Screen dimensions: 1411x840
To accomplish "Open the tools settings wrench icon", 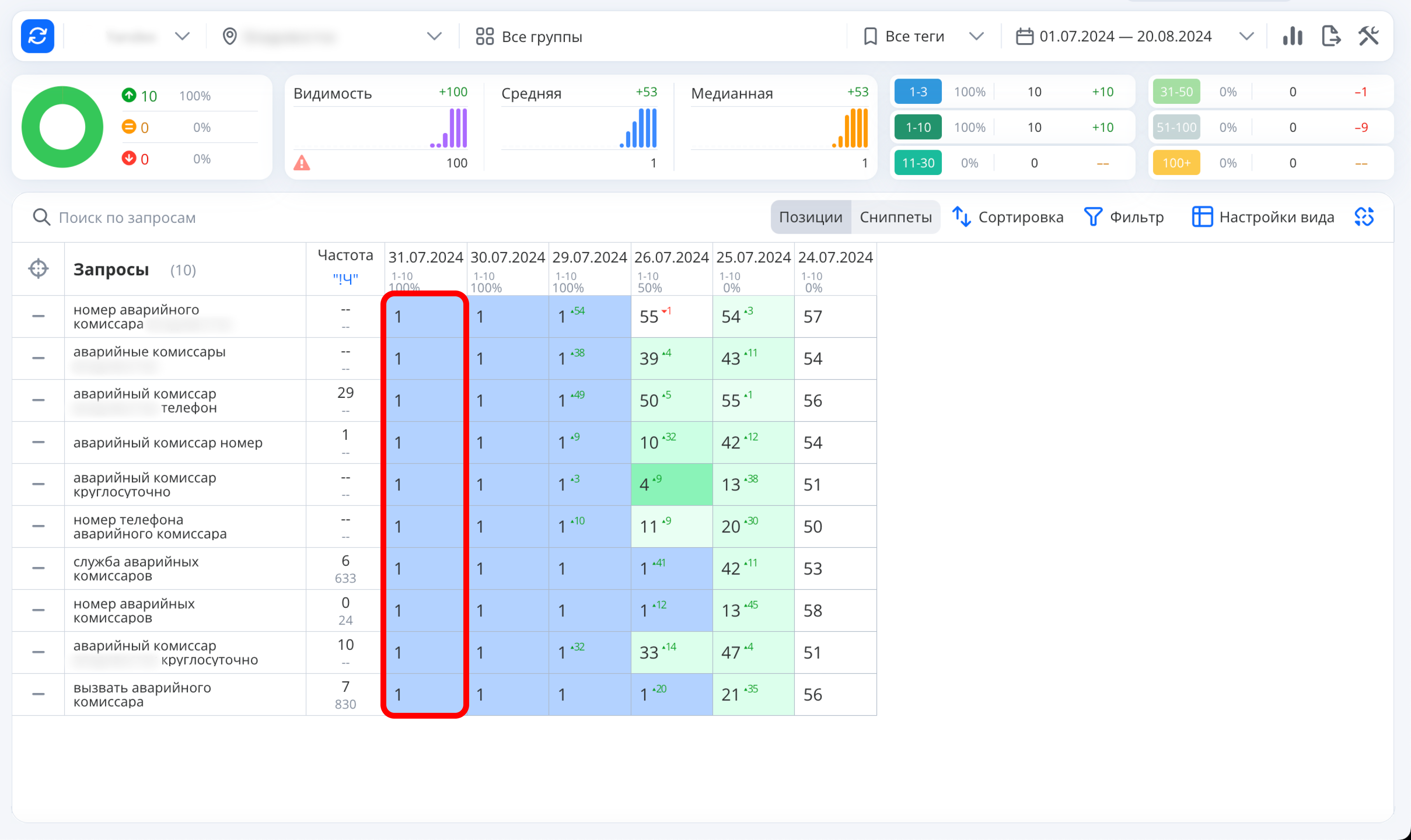I will tap(1369, 36).
